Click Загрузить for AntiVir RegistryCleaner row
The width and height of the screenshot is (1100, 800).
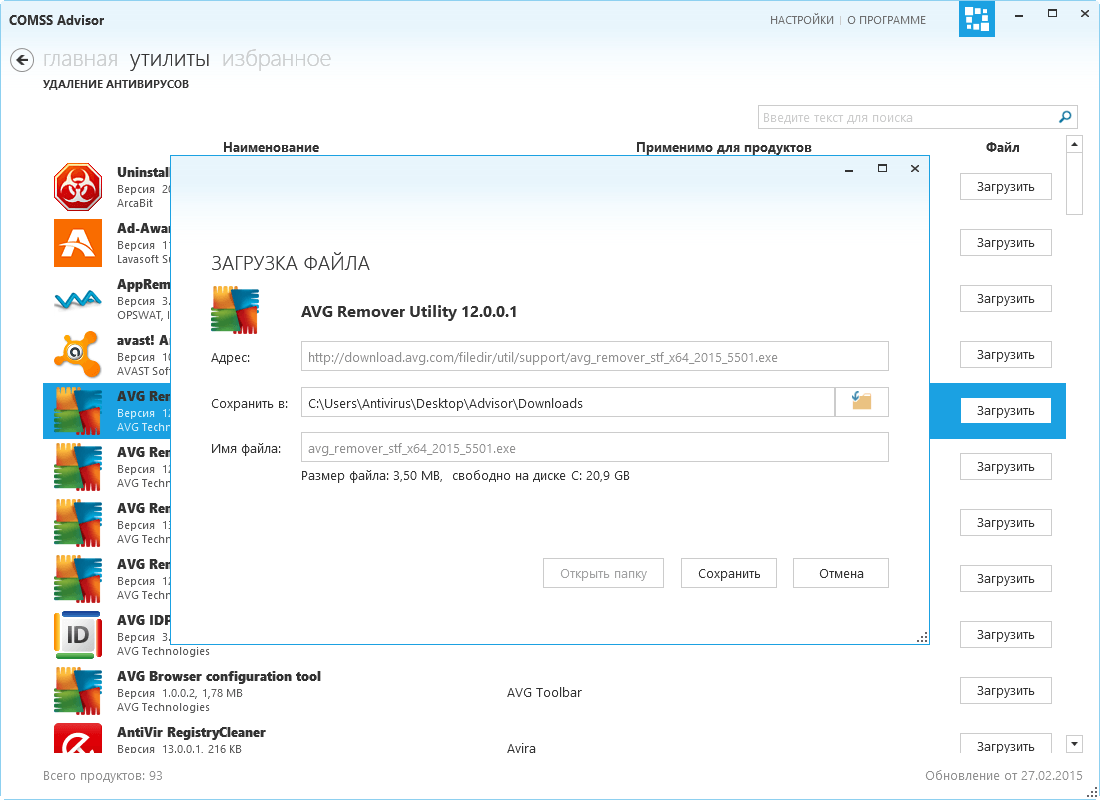[1006, 744]
